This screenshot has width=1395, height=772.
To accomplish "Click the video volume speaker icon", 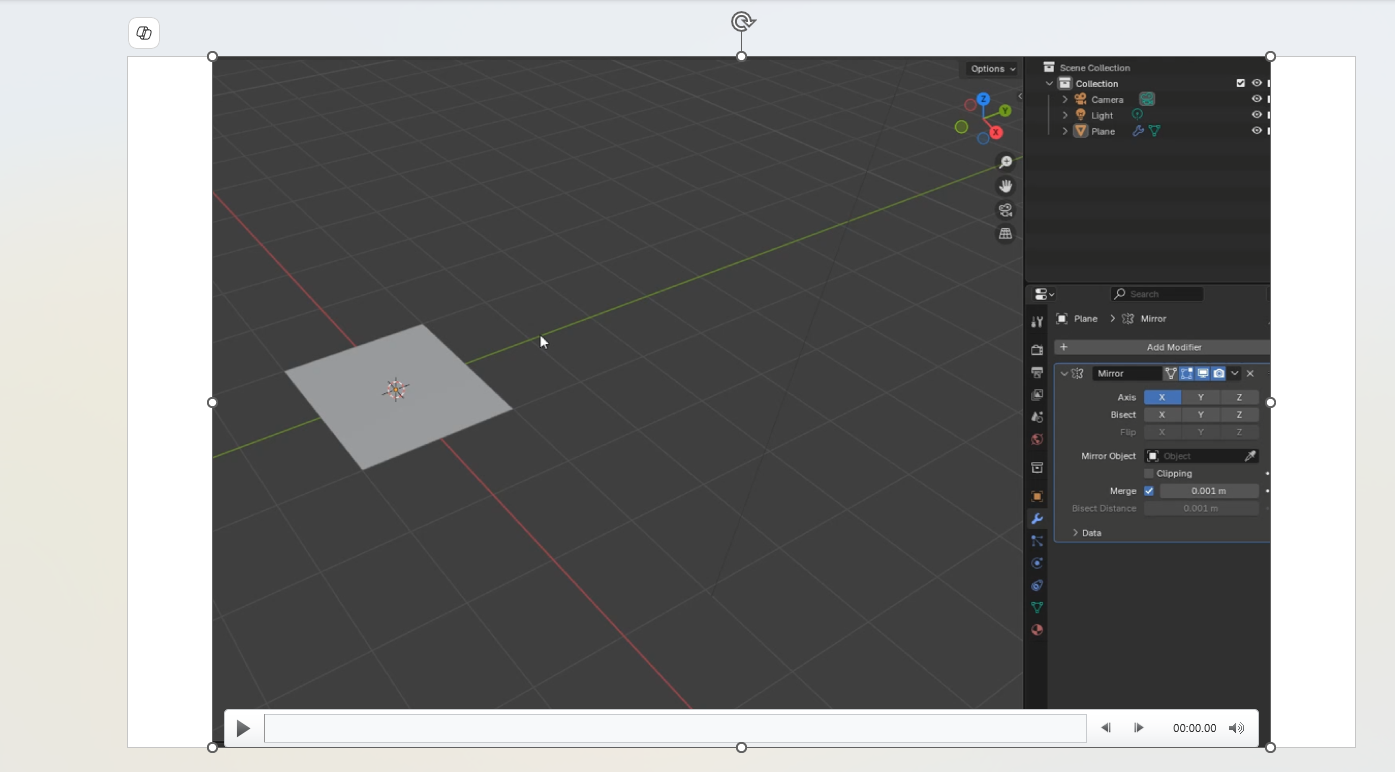I will coord(1237,728).
